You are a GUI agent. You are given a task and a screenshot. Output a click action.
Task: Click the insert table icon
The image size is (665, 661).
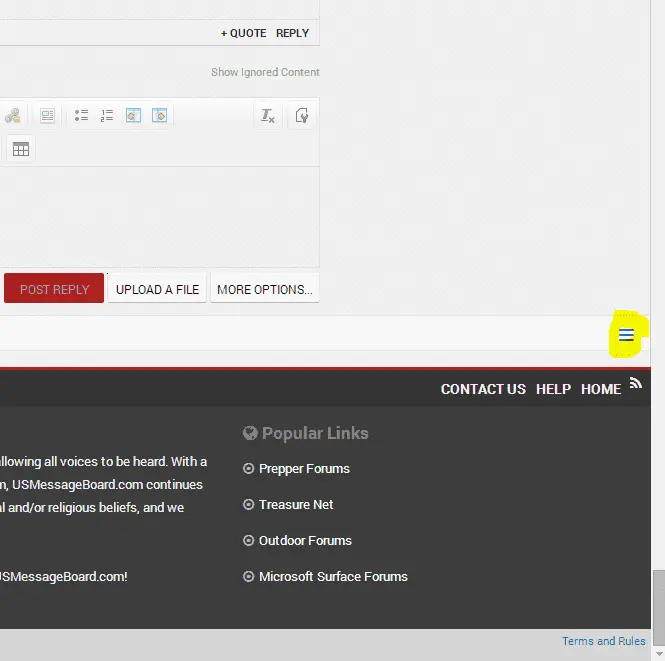(x=20, y=150)
